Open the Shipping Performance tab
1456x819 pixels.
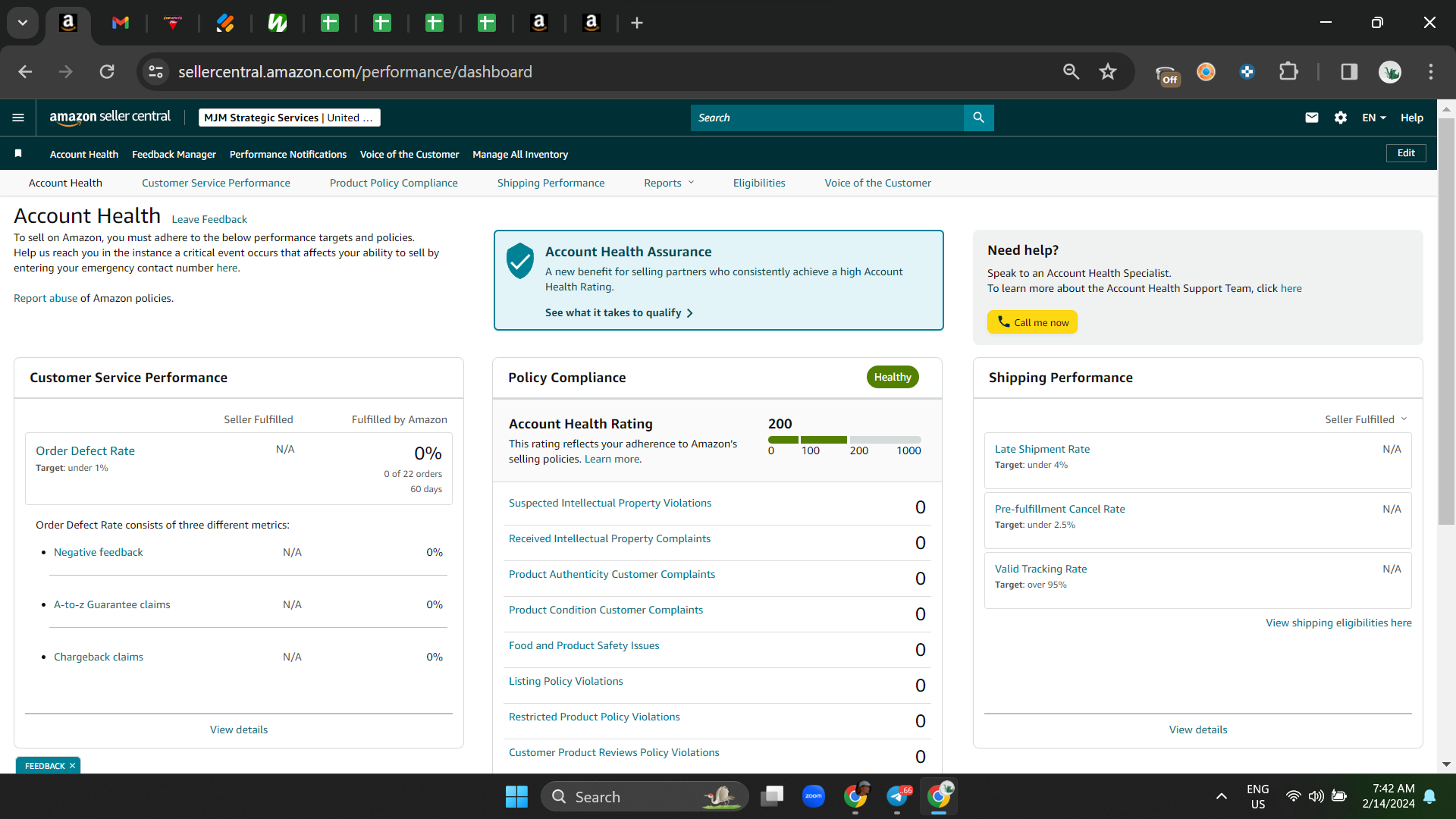[x=551, y=183]
